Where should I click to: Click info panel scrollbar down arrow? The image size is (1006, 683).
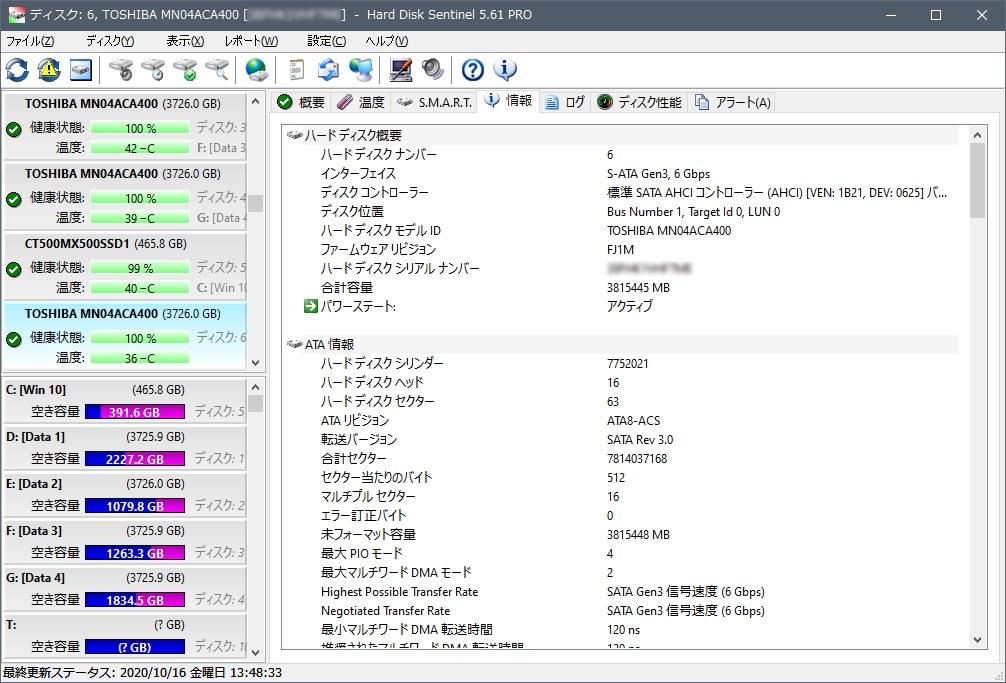pyautogui.click(x=977, y=639)
